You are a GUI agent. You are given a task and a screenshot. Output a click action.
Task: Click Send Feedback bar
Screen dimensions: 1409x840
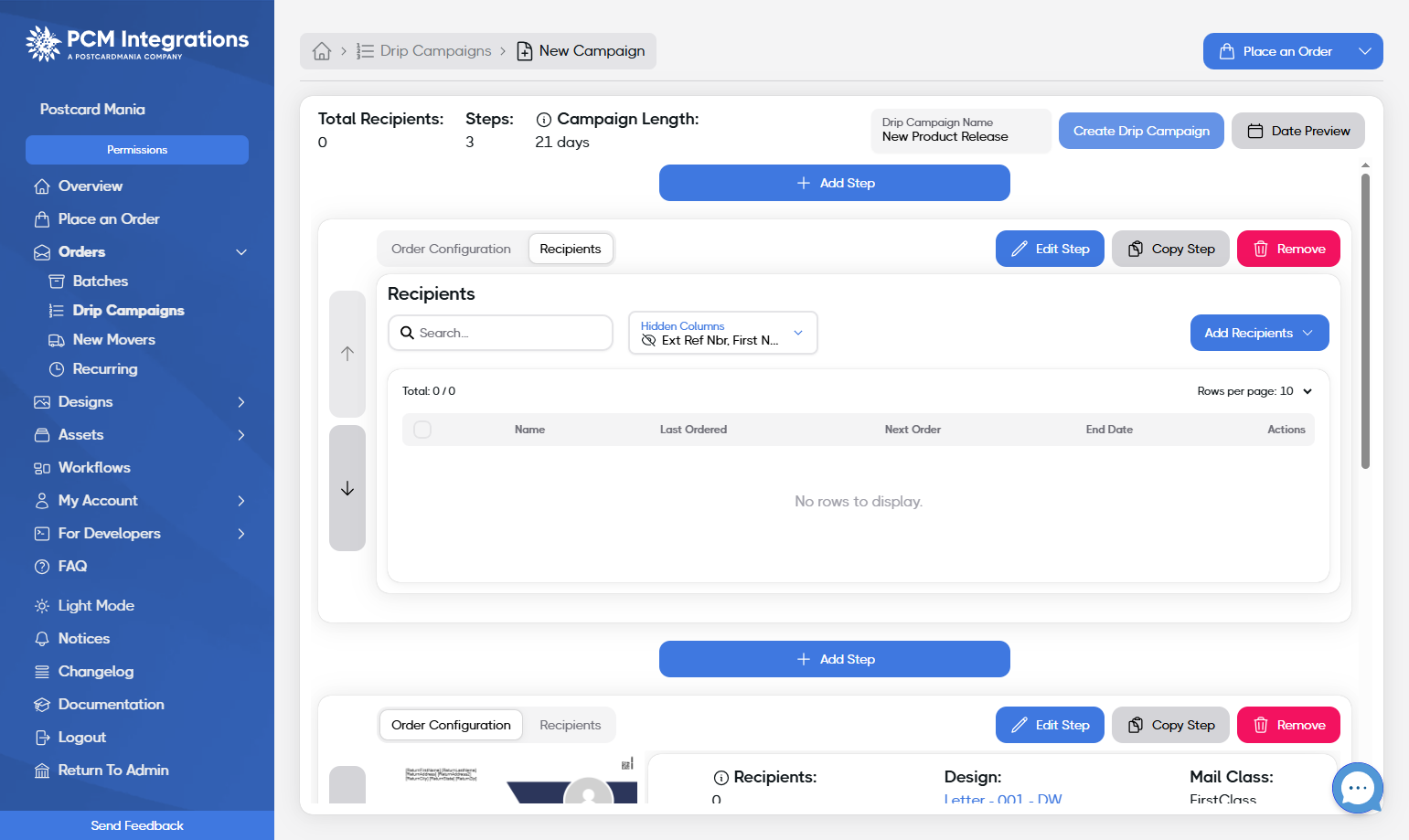click(x=137, y=825)
